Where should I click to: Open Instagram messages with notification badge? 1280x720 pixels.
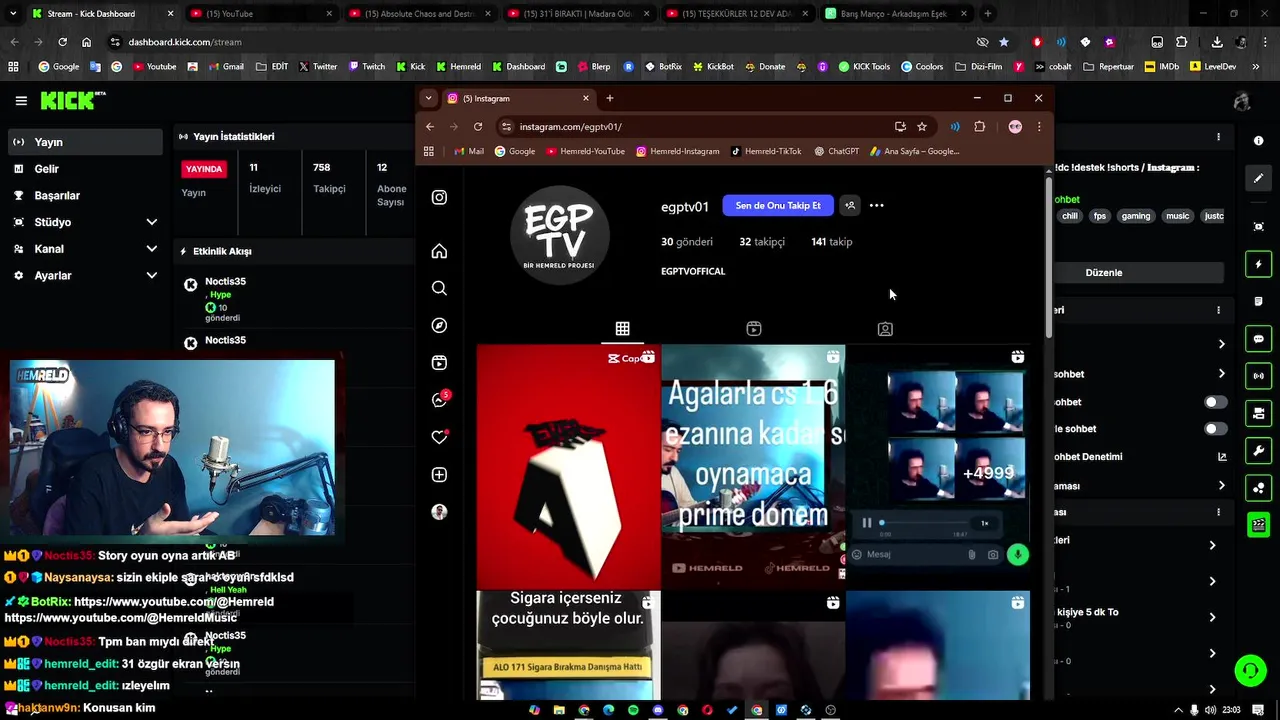click(440, 399)
